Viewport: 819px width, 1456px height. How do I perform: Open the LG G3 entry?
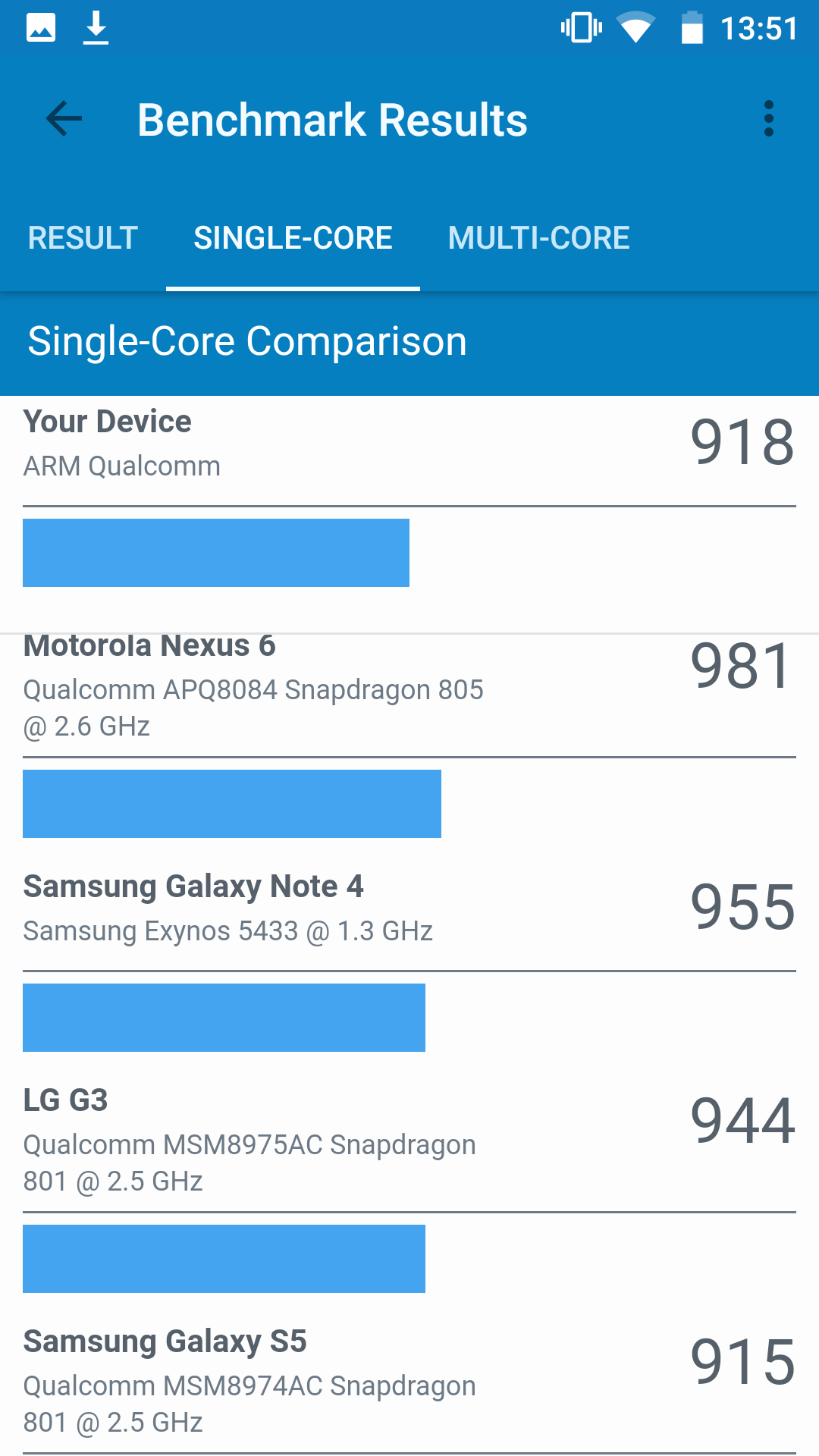coord(409,1140)
